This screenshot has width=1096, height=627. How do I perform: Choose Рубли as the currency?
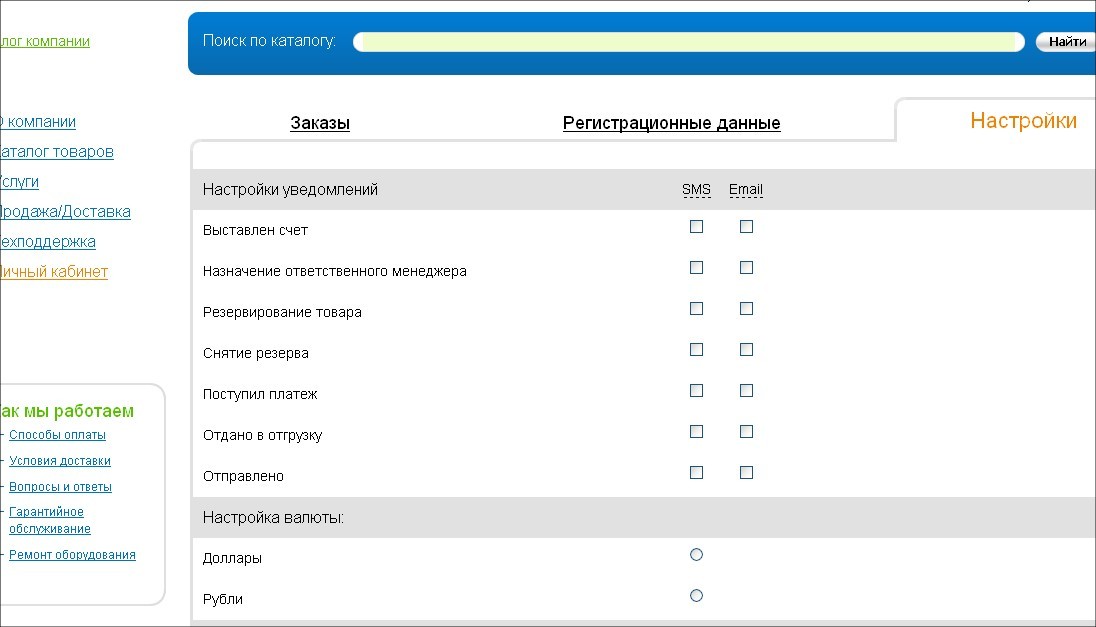(696, 596)
